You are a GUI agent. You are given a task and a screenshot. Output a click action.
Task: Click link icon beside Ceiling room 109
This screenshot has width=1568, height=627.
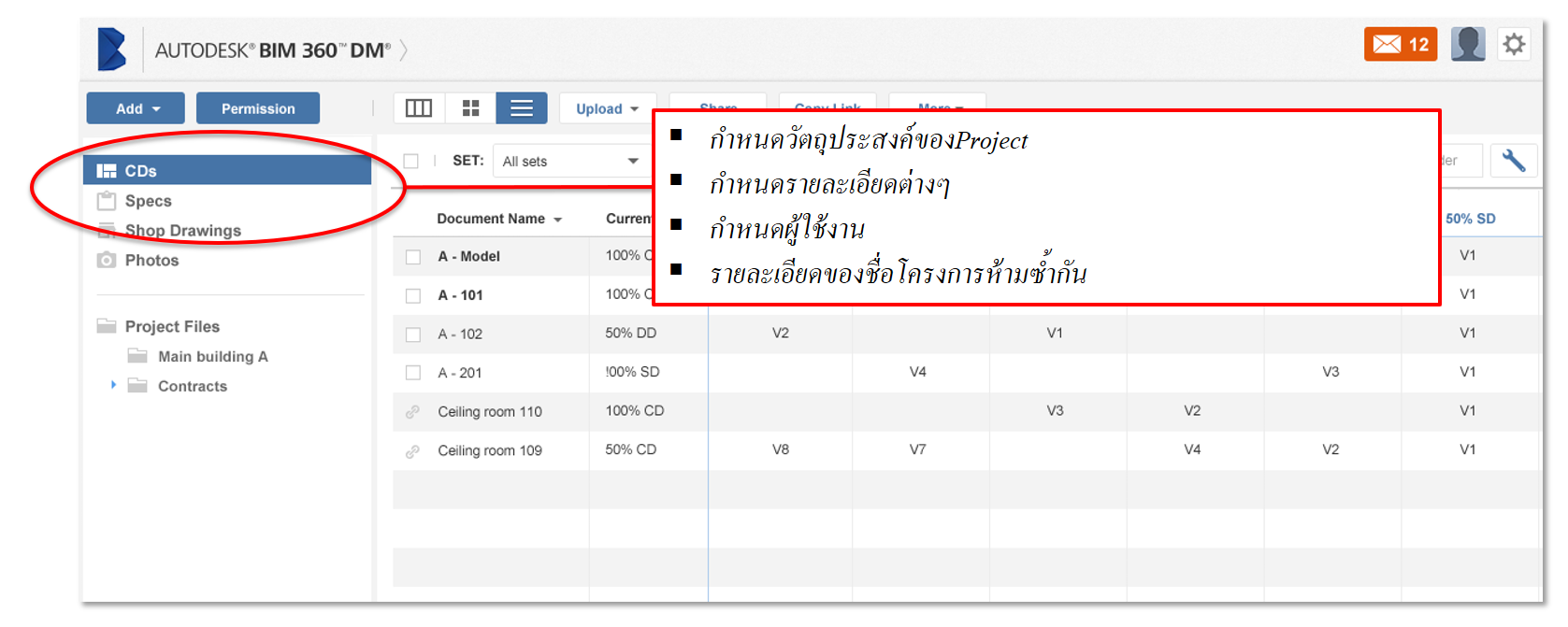412,451
